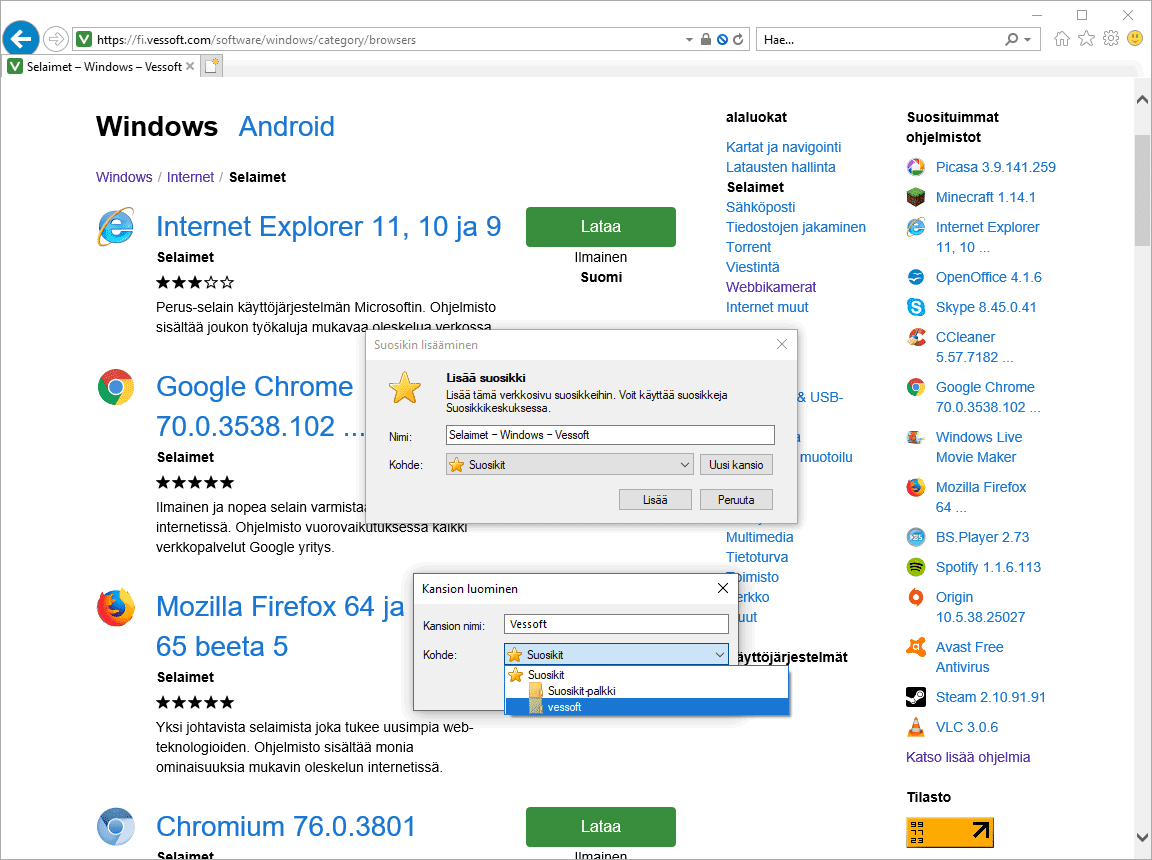The image size is (1152, 860).
Task: Select Suosikit in the folder dropdown list
Action: coord(647,675)
